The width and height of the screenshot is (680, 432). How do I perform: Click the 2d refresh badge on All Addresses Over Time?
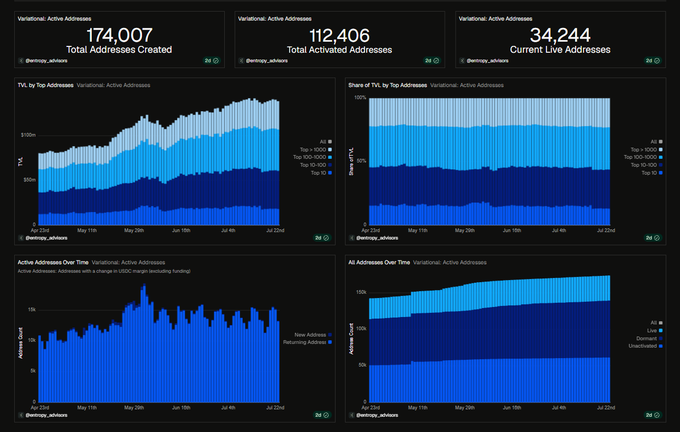click(653, 415)
